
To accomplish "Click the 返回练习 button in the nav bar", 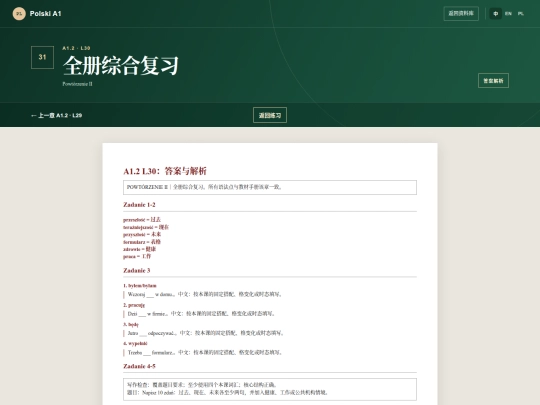I will 270,115.
